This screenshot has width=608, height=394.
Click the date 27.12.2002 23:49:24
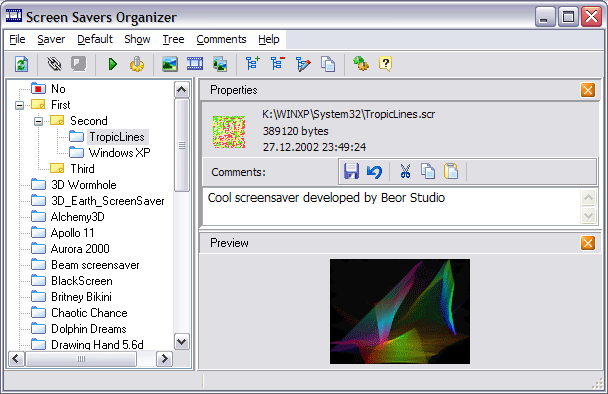point(314,147)
